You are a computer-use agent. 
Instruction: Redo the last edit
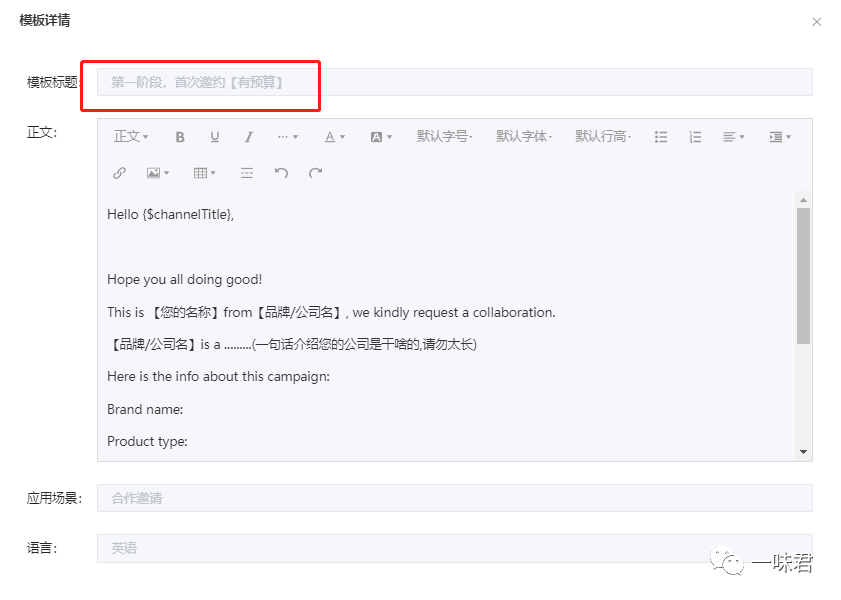(x=315, y=173)
